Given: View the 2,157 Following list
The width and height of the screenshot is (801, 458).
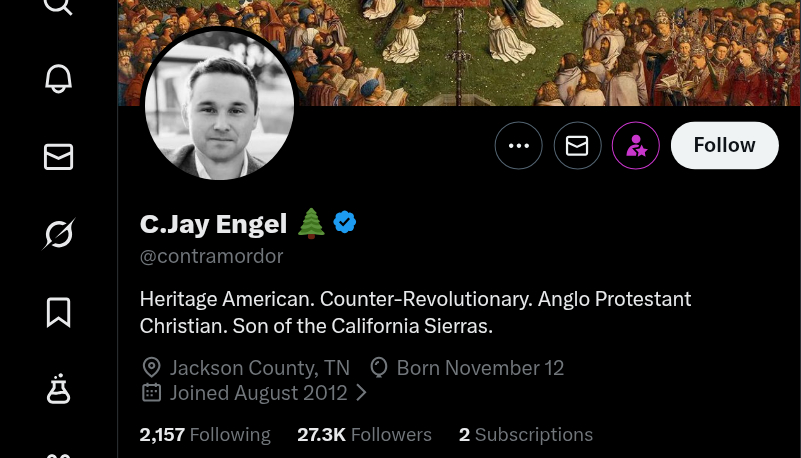Looking at the screenshot, I should 205,435.
